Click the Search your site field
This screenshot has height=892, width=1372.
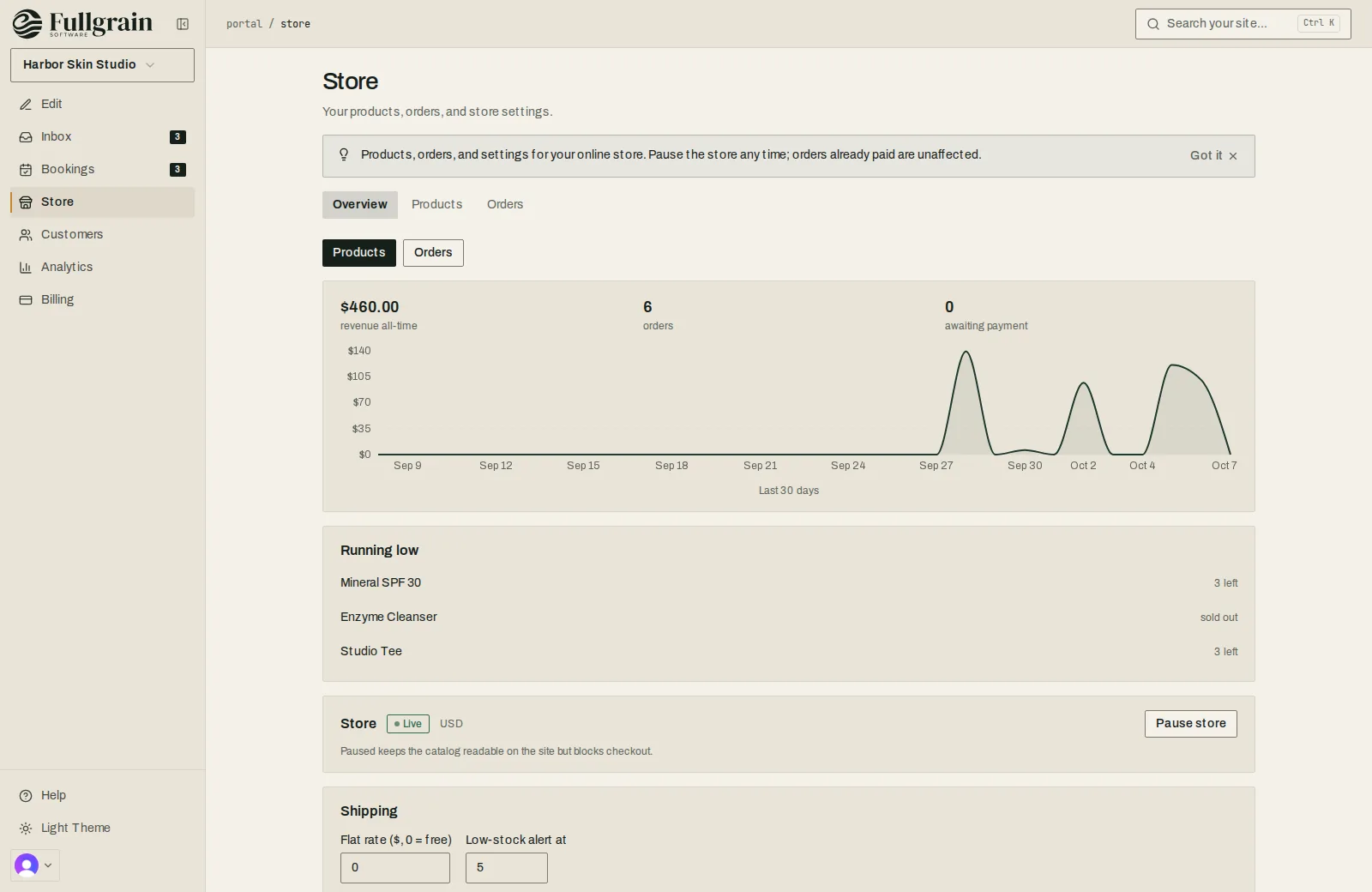(x=1243, y=24)
